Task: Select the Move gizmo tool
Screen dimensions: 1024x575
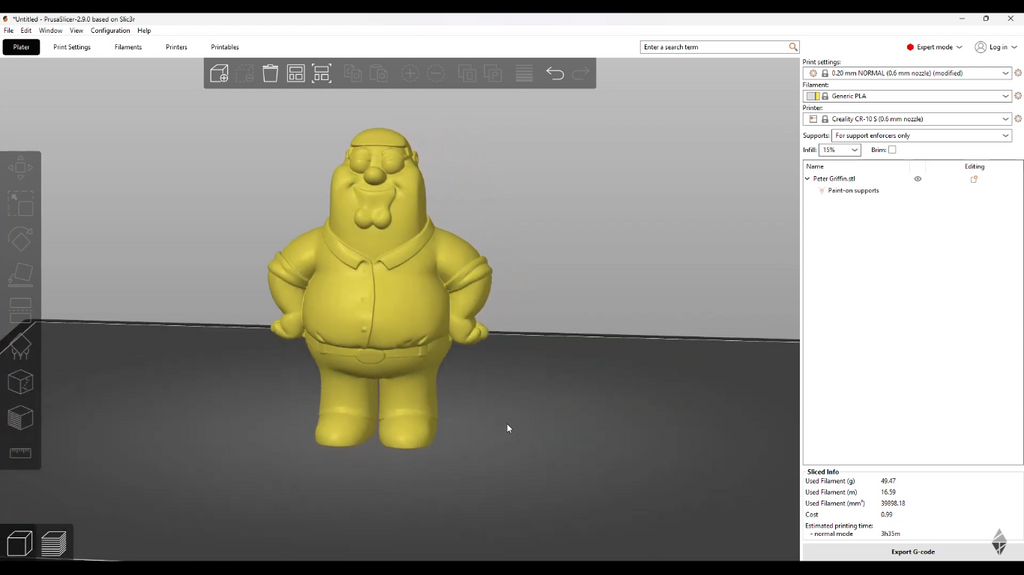Action: (x=20, y=168)
